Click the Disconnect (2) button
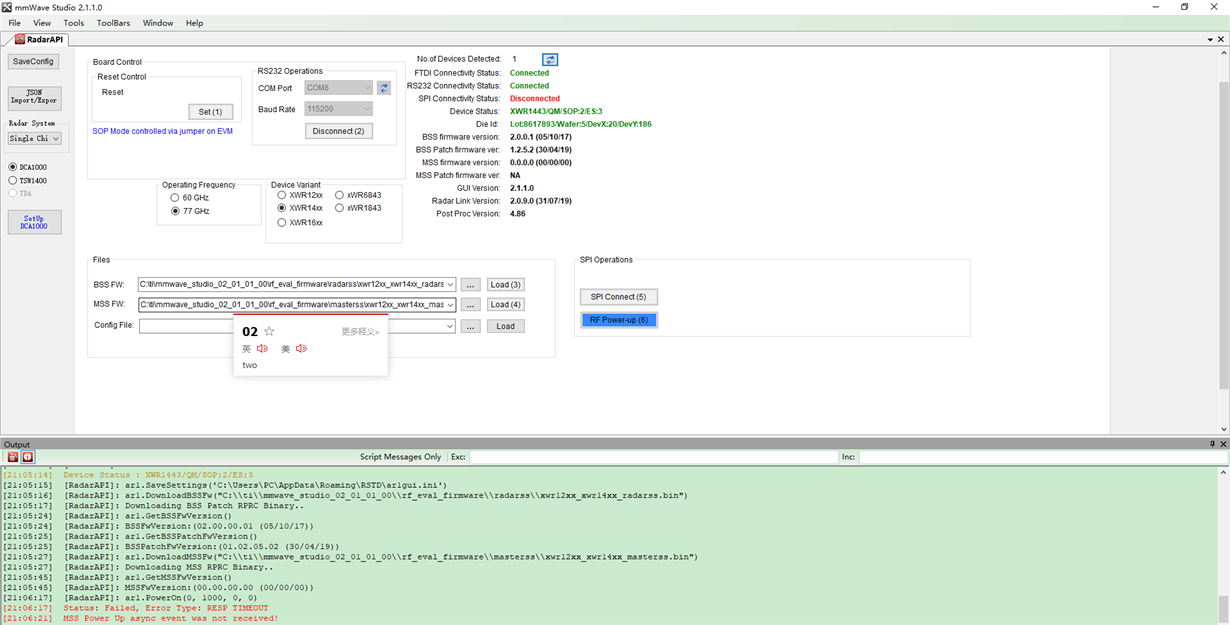This screenshot has height=625, width=1230. point(339,131)
